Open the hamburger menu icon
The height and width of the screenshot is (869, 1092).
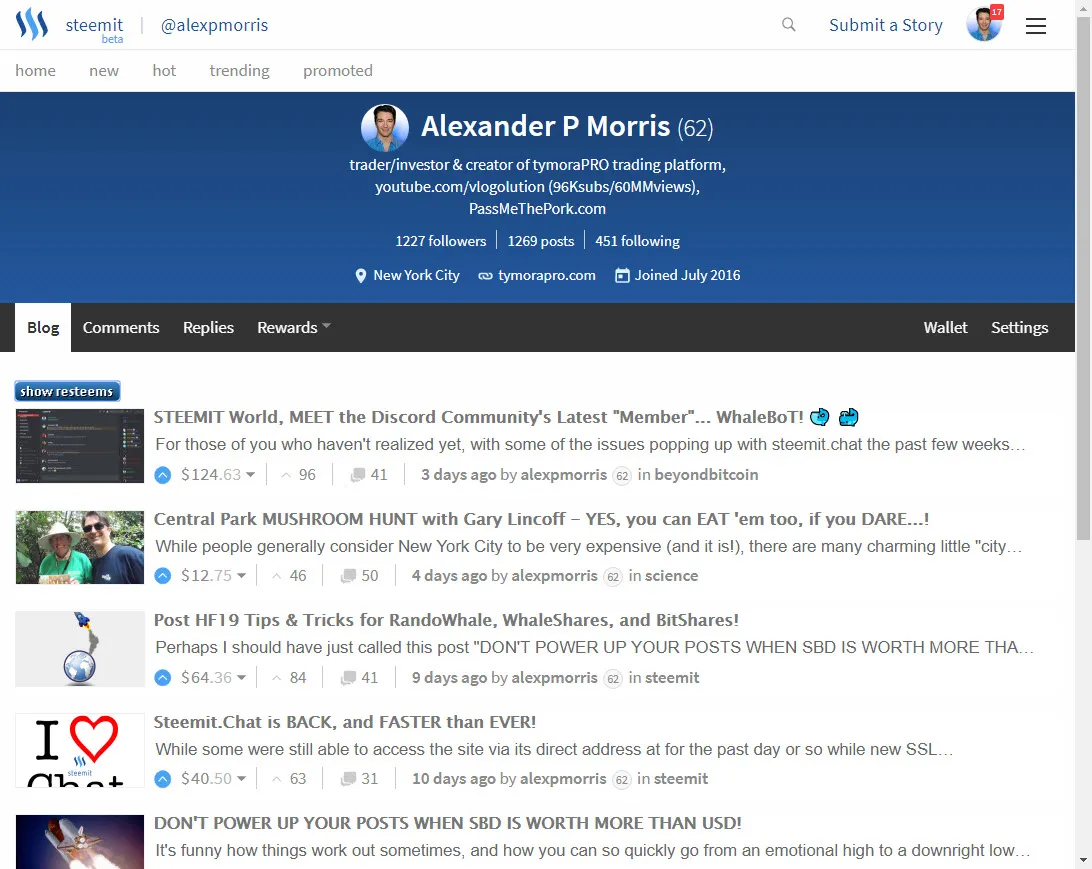click(1036, 26)
